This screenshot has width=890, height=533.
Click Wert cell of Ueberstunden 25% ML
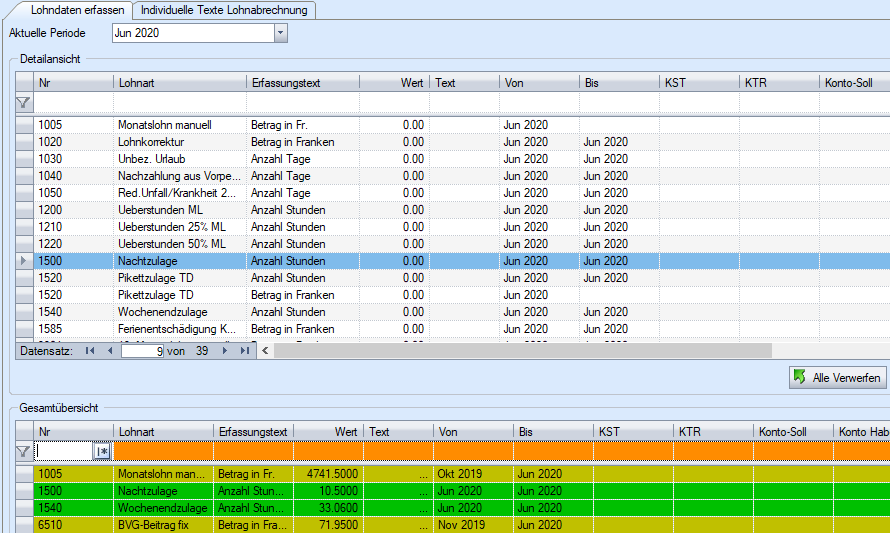click(394, 227)
